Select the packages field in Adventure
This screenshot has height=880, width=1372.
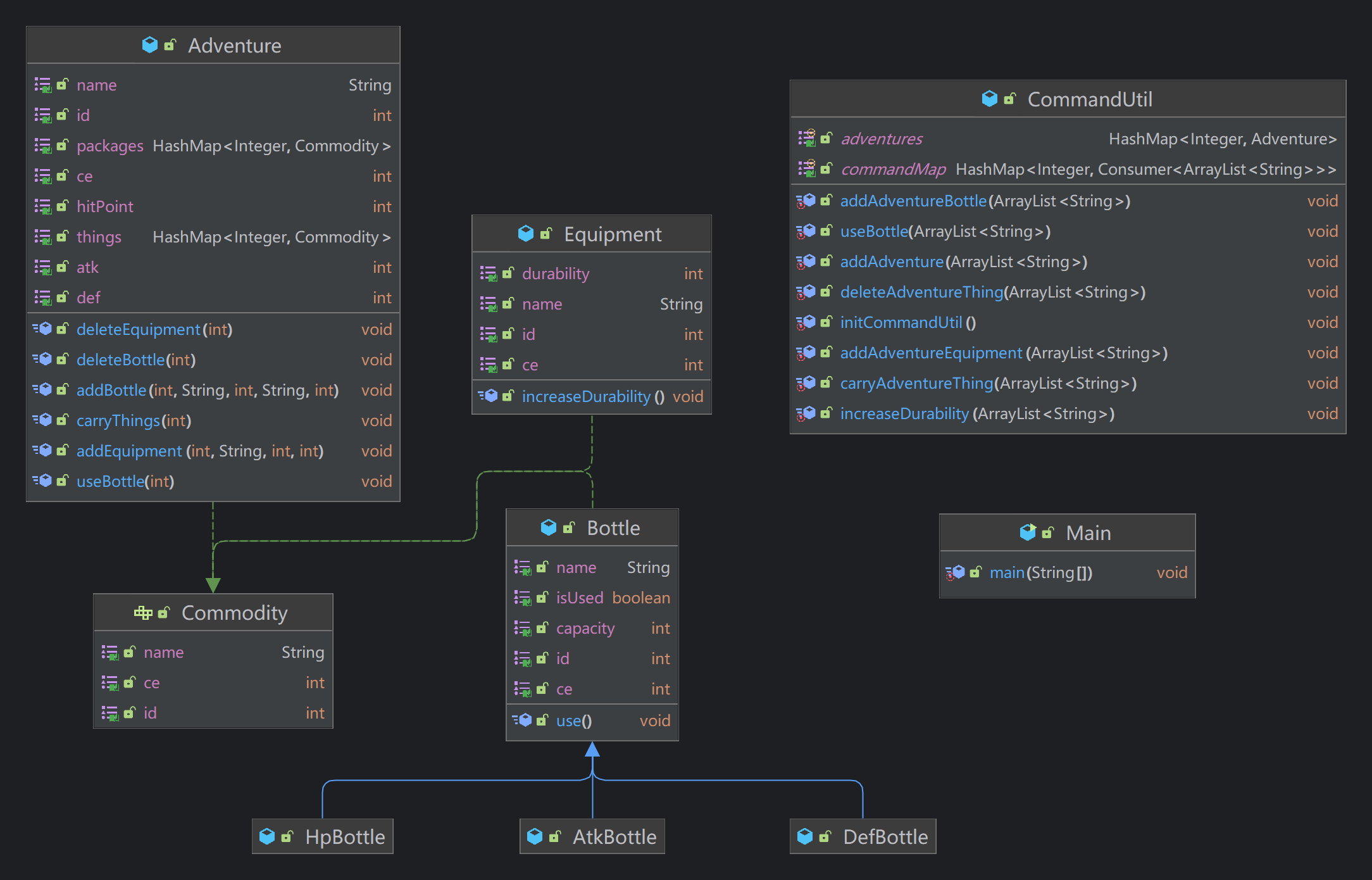(109, 146)
